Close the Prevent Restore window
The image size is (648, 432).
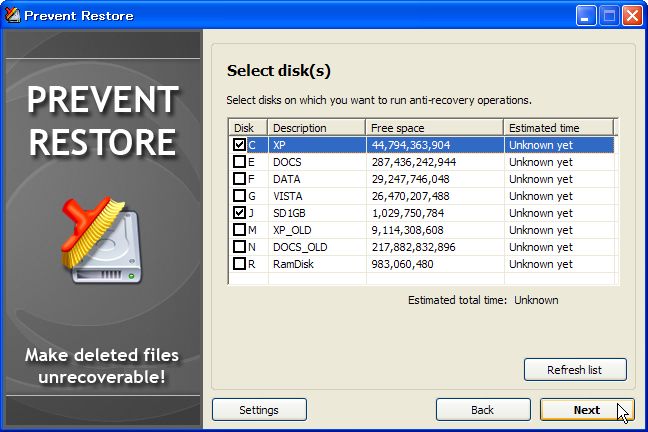[632, 16]
